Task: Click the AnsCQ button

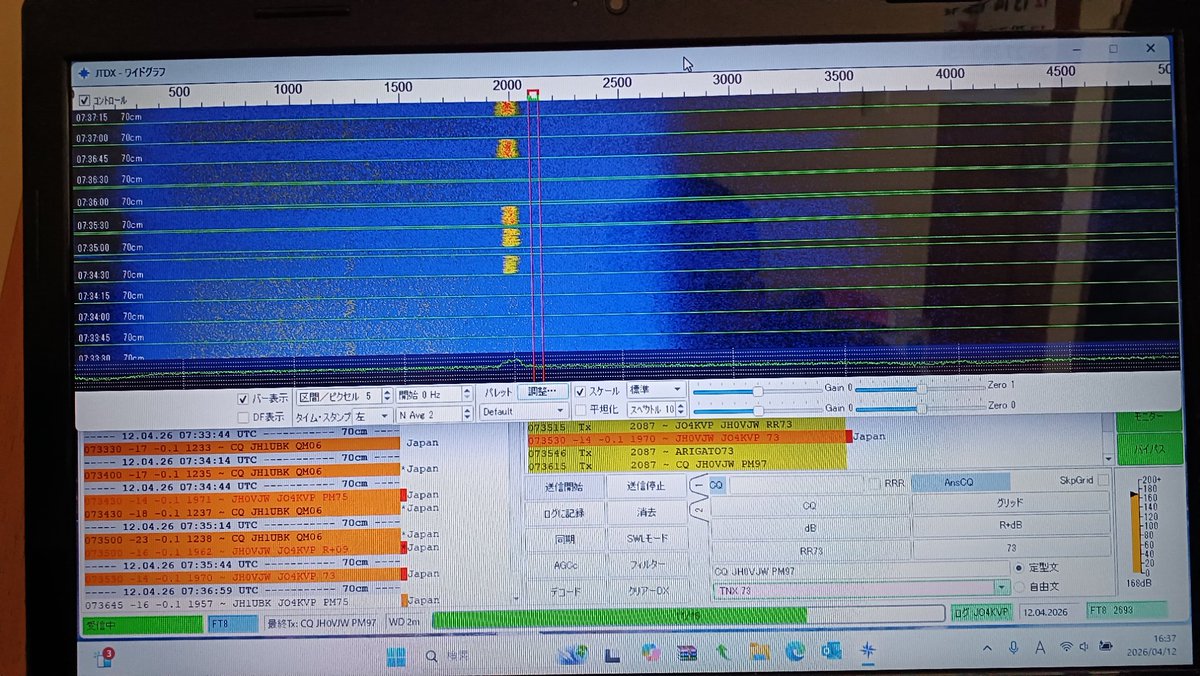Action: [960, 482]
